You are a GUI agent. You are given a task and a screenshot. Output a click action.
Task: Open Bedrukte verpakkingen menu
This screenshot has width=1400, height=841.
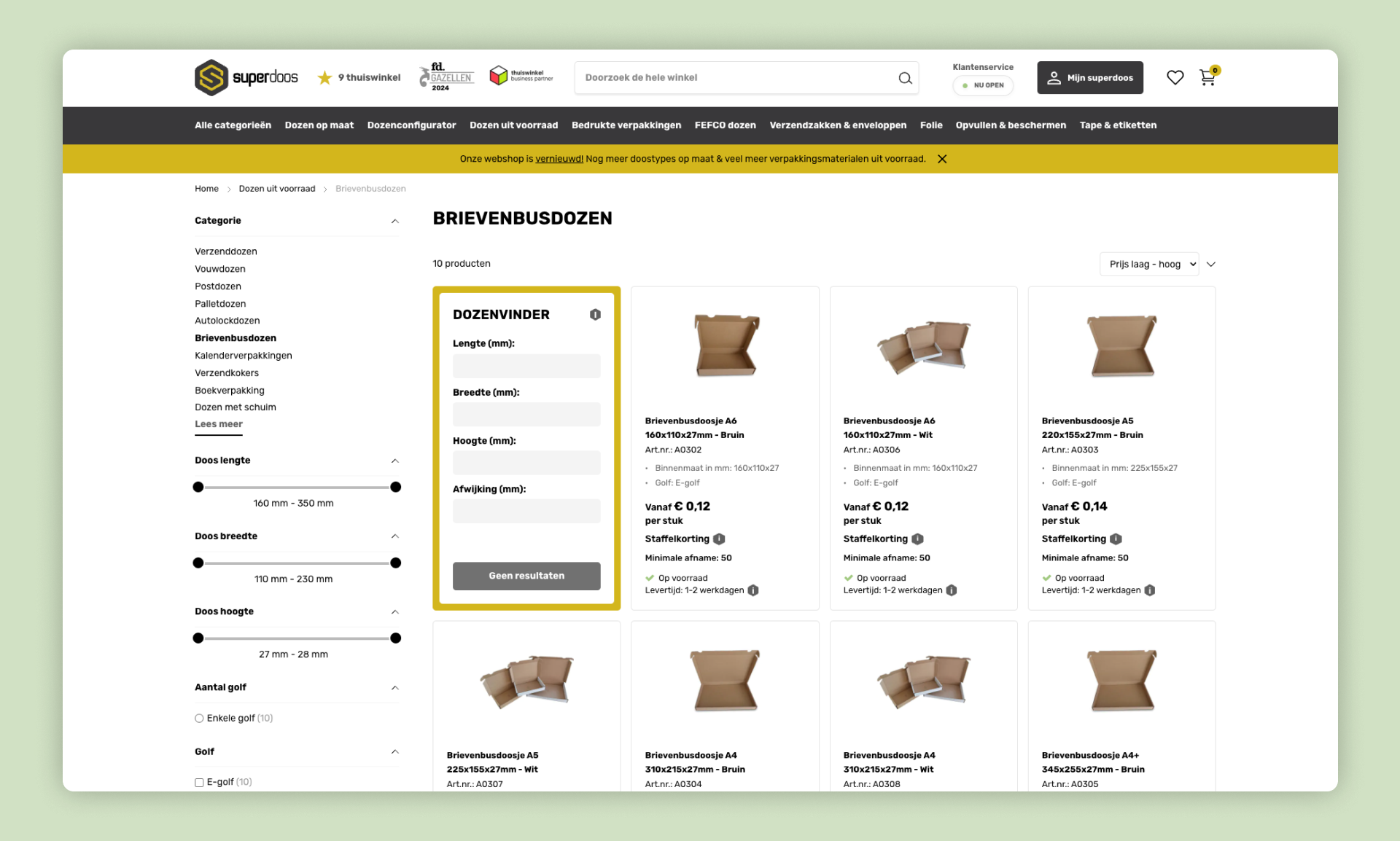(626, 125)
